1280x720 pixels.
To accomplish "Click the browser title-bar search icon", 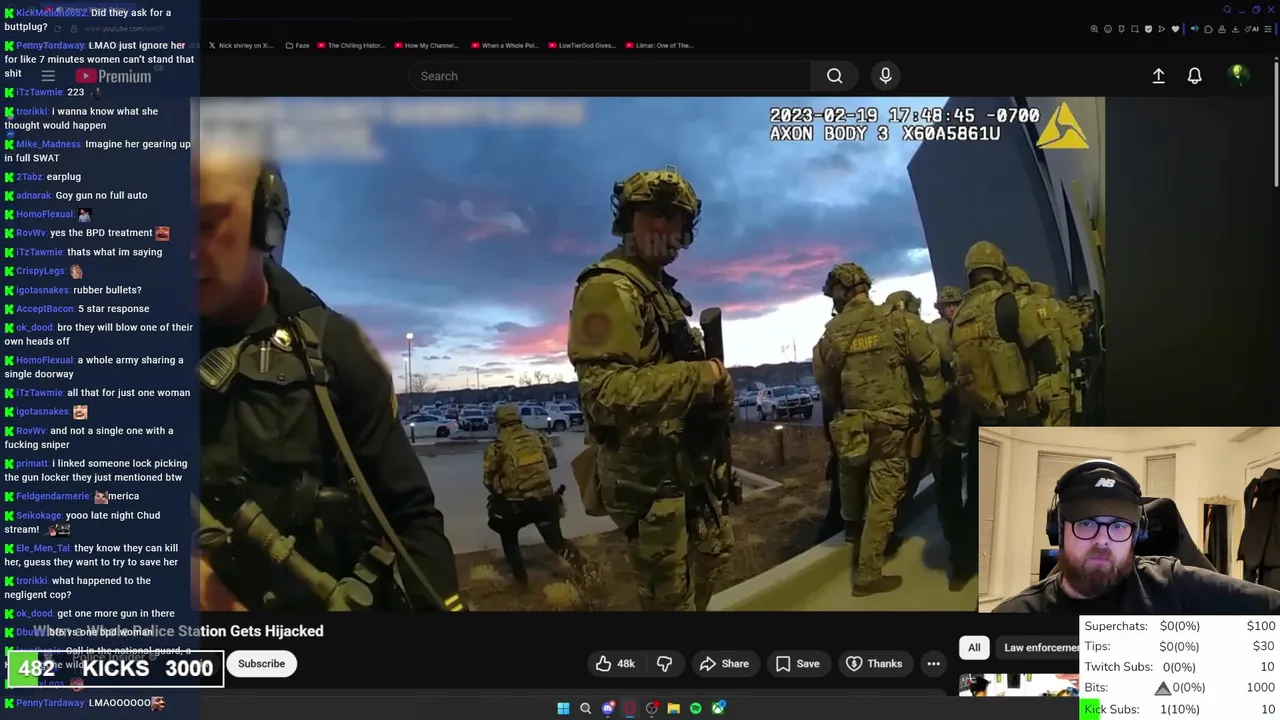I will tap(1227, 9).
